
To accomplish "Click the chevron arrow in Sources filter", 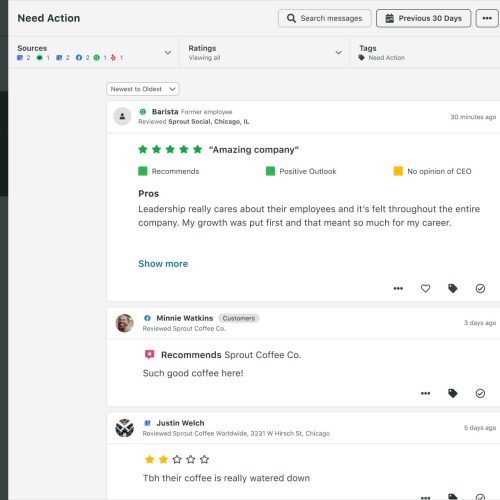I will [x=168, y=53].
